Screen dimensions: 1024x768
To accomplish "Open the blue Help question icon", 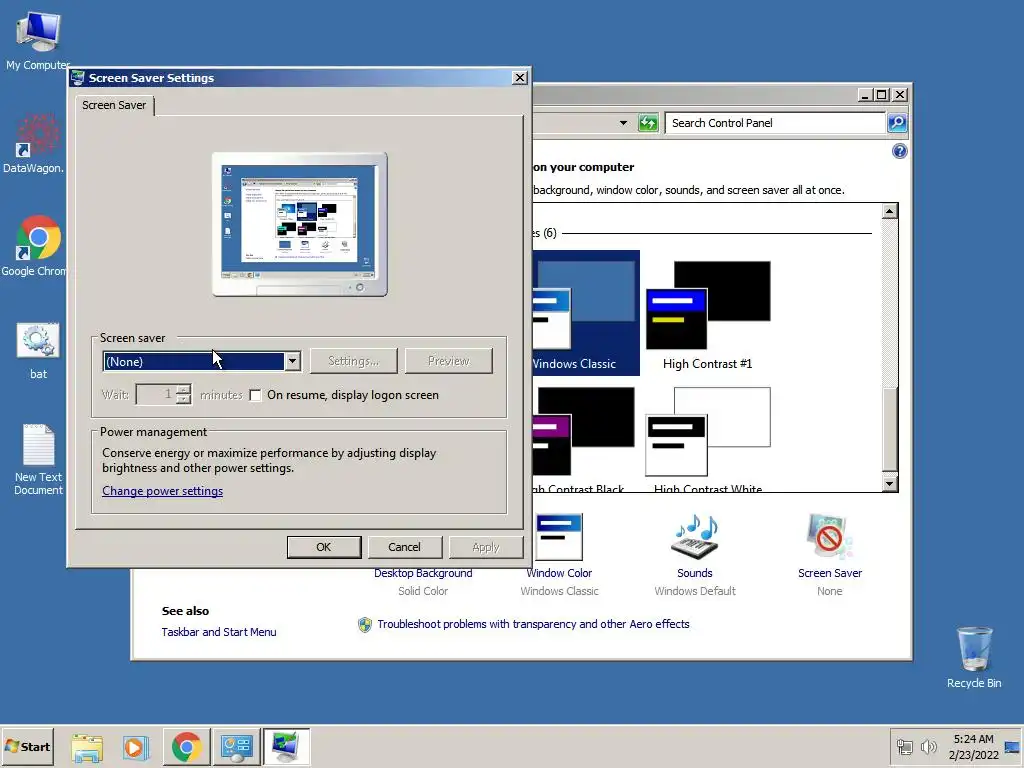I will pos(899,152).
